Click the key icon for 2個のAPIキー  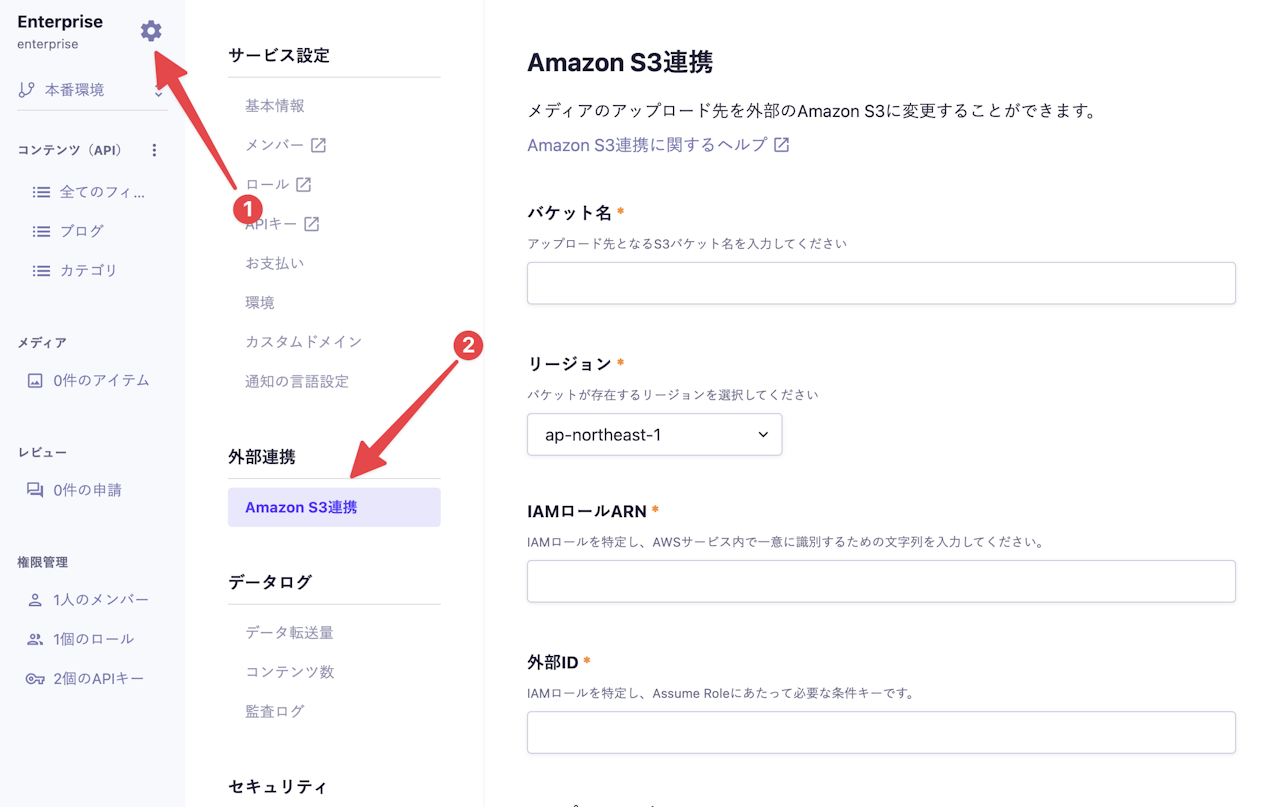[x=35, y=679]
